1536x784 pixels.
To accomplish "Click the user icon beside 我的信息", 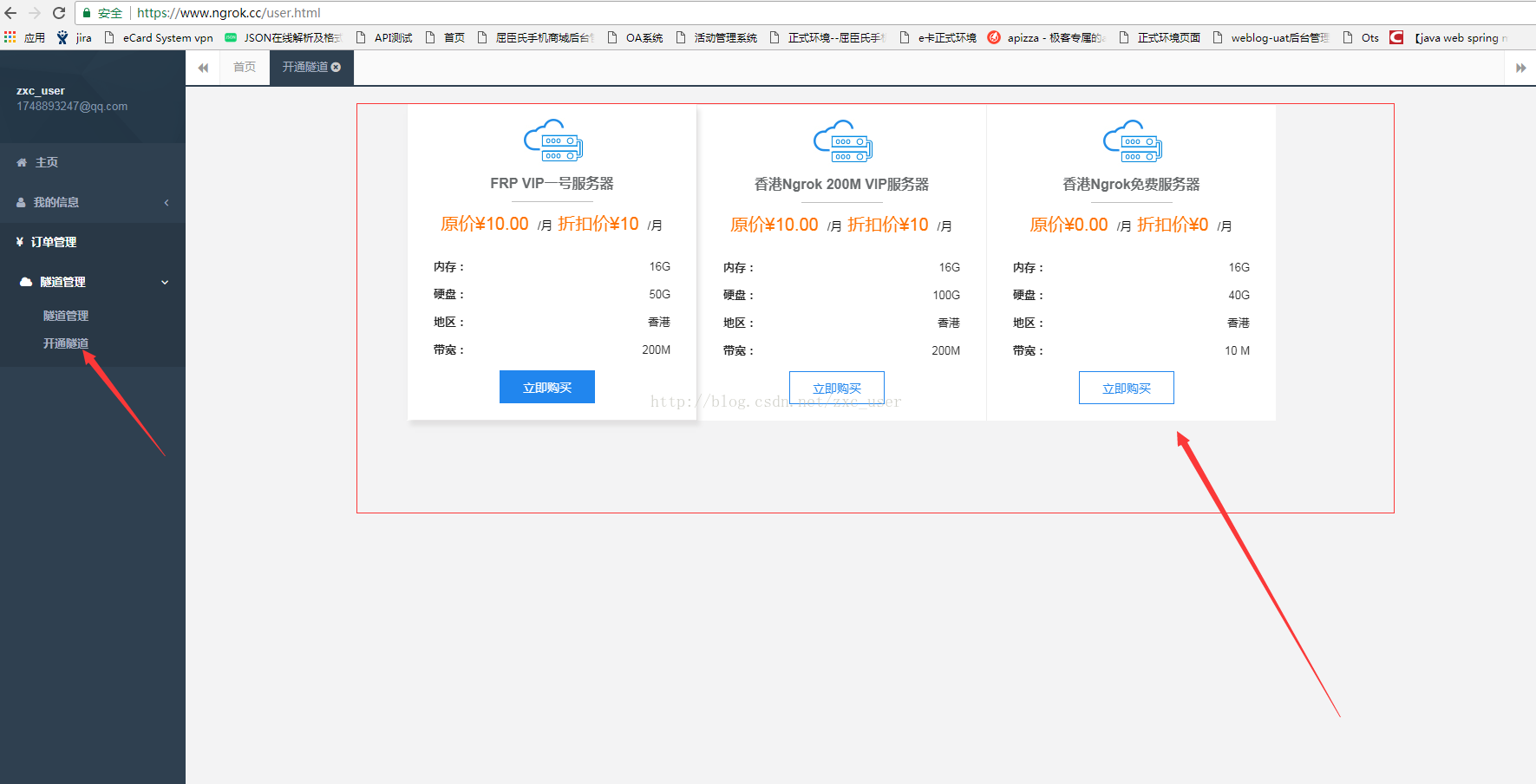I will tap(21, 202).
